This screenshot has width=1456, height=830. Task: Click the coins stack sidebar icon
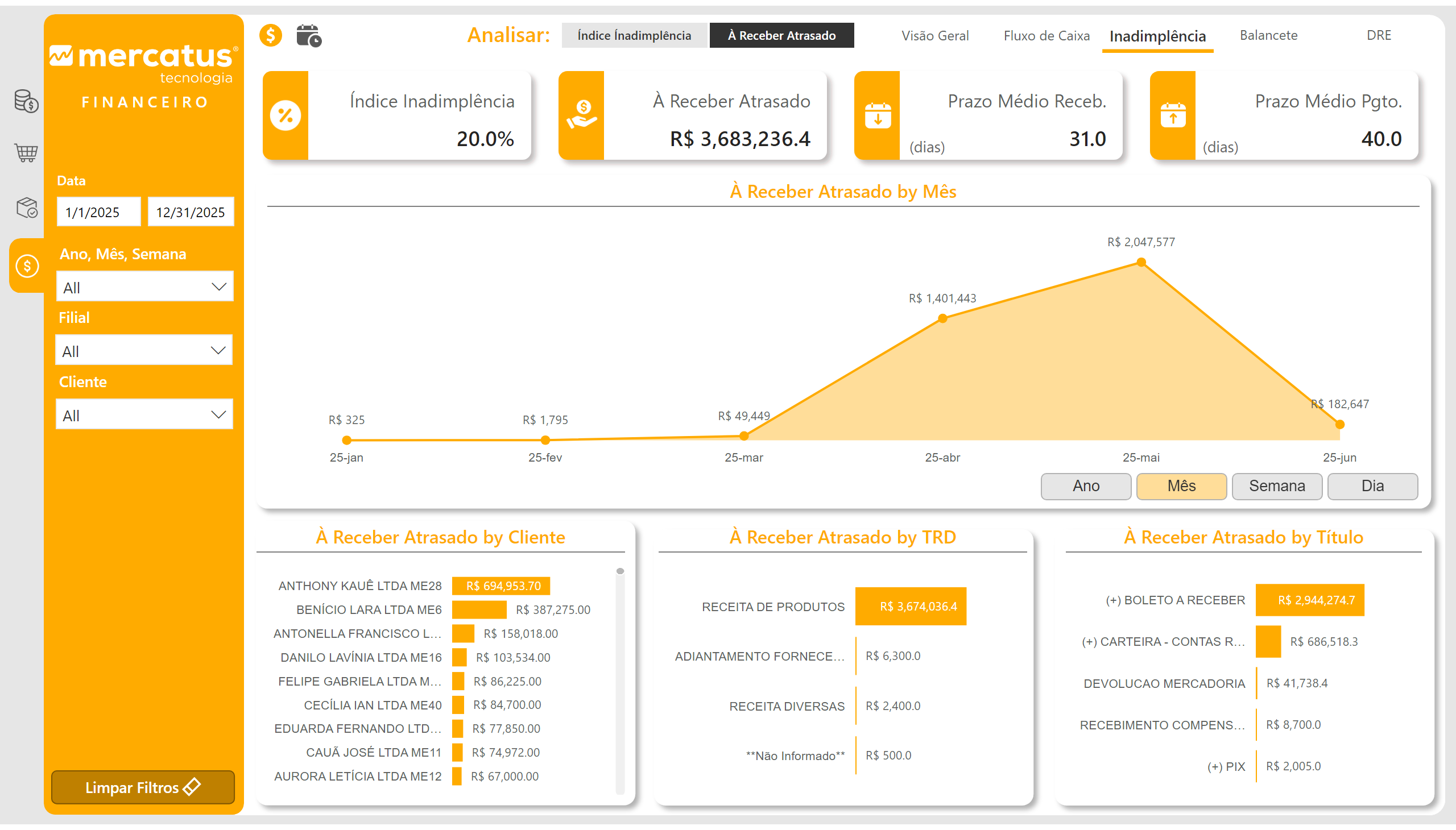click(26, 101)
